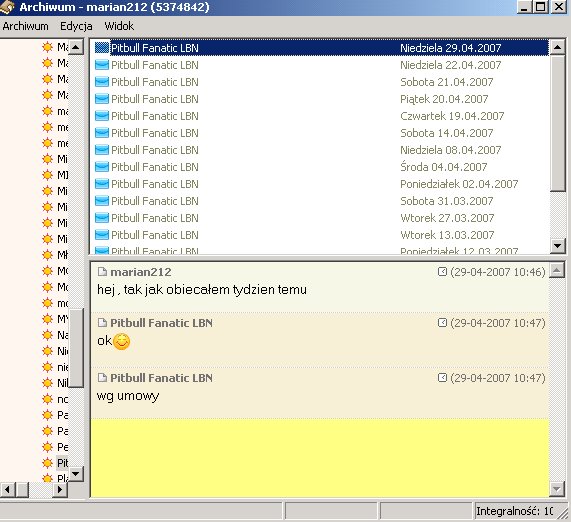
Task: Select conversation from Sobota 14.04.2007
Action: coord(321,133)
